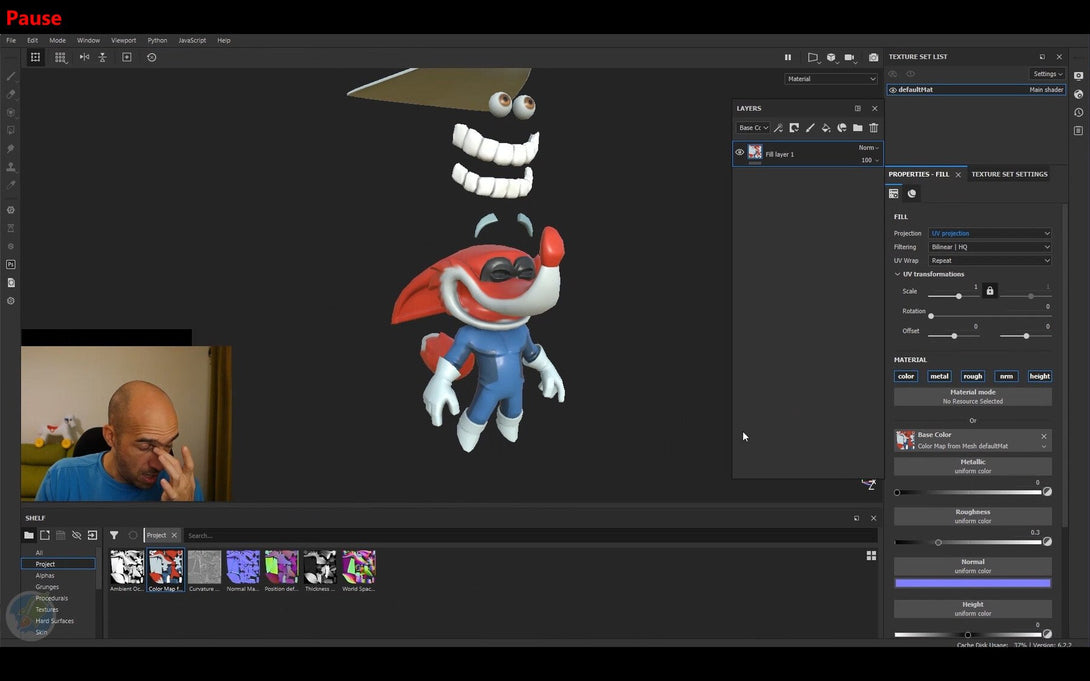Toggle visibility of defaultMat texture set
Screen dimensions: 1090x681
pyautogui.click(x=893, y=90)
